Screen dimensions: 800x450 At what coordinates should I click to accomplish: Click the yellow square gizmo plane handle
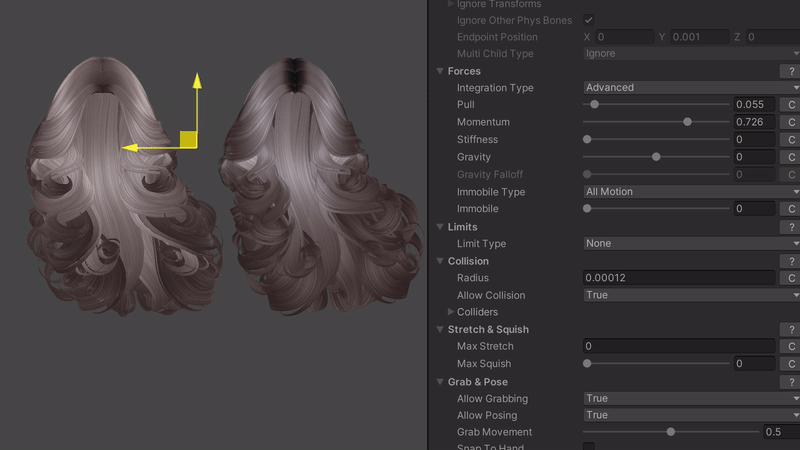(x=188, y=139)
